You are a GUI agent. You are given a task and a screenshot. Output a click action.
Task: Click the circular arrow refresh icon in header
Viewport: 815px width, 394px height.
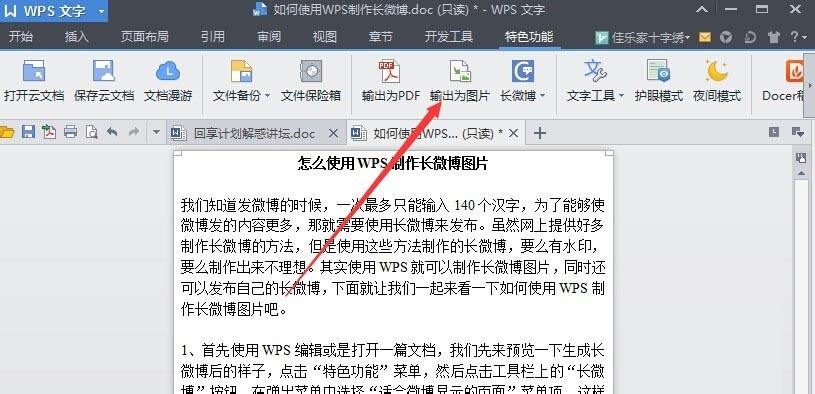(x=750, y=37)
